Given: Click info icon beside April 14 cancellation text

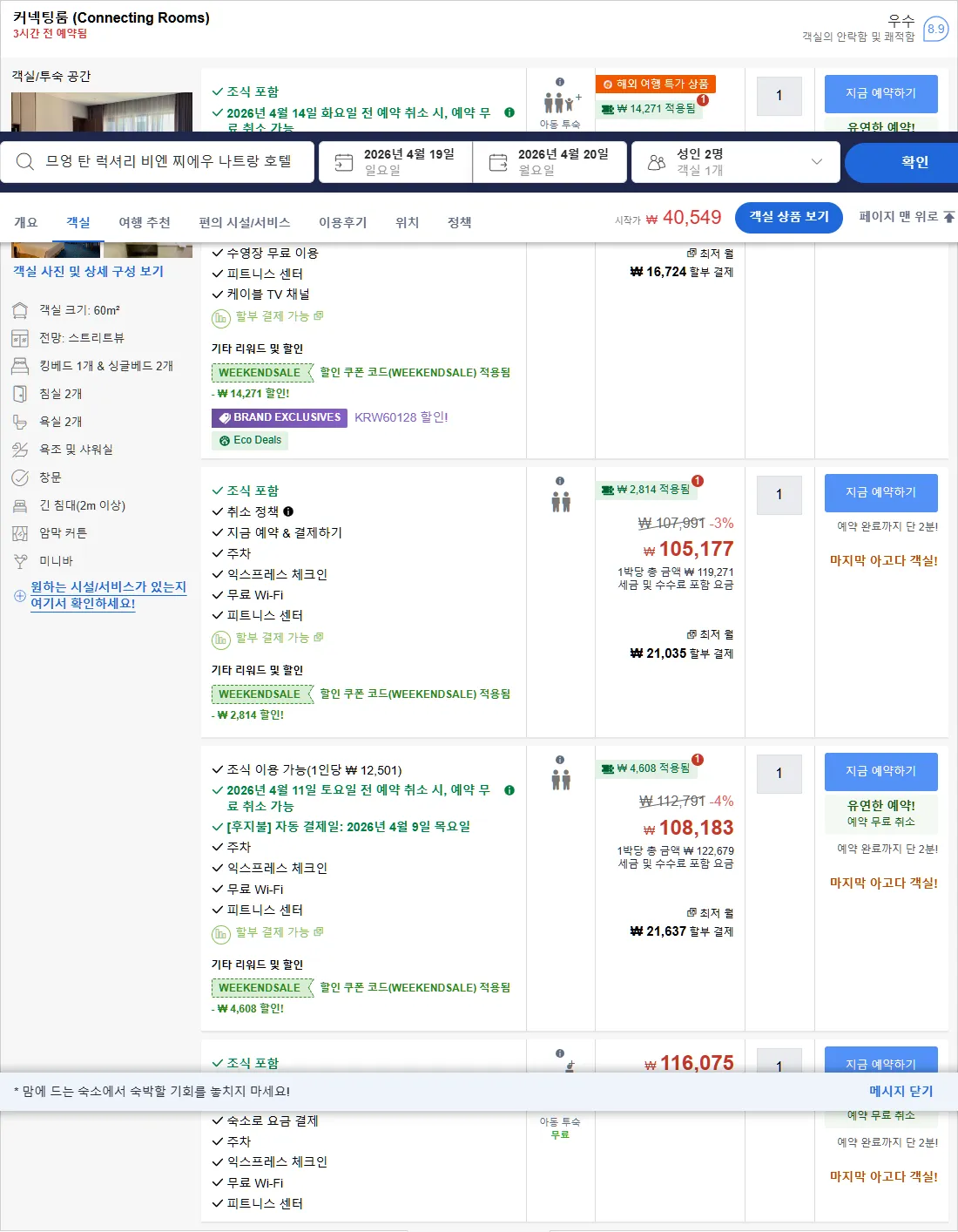Looking at the screenshot, I should tap(509, 112).
